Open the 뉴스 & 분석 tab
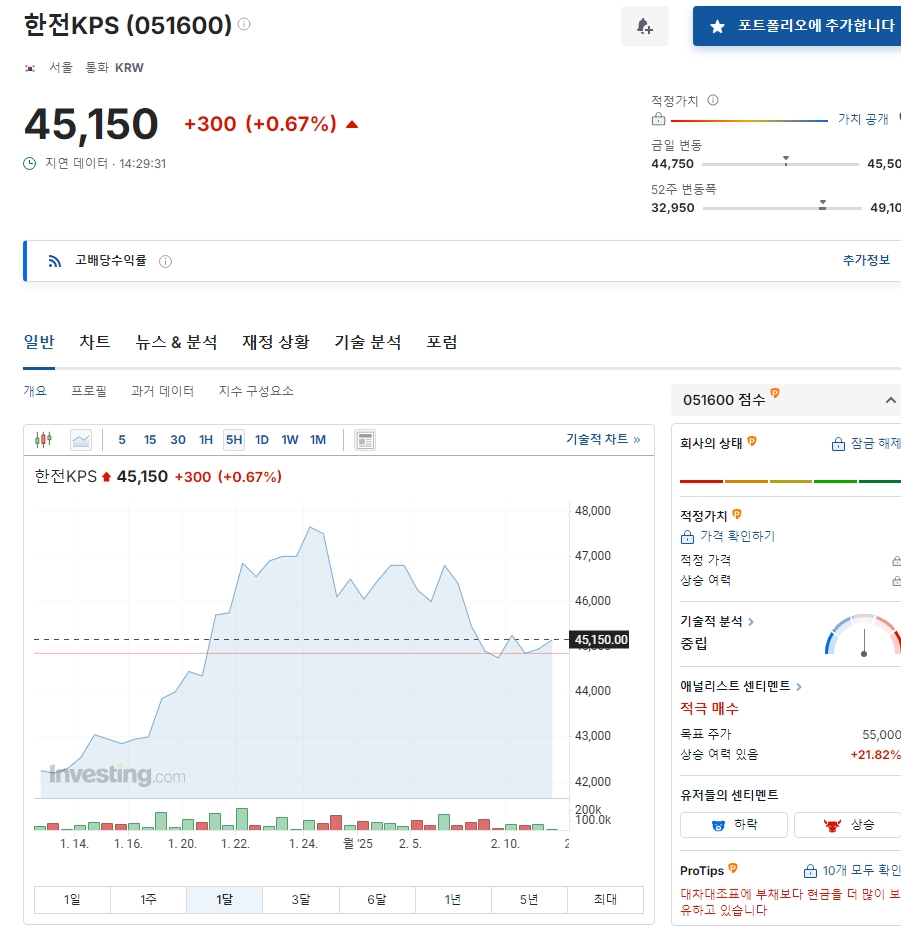 [x=176, y=342]
